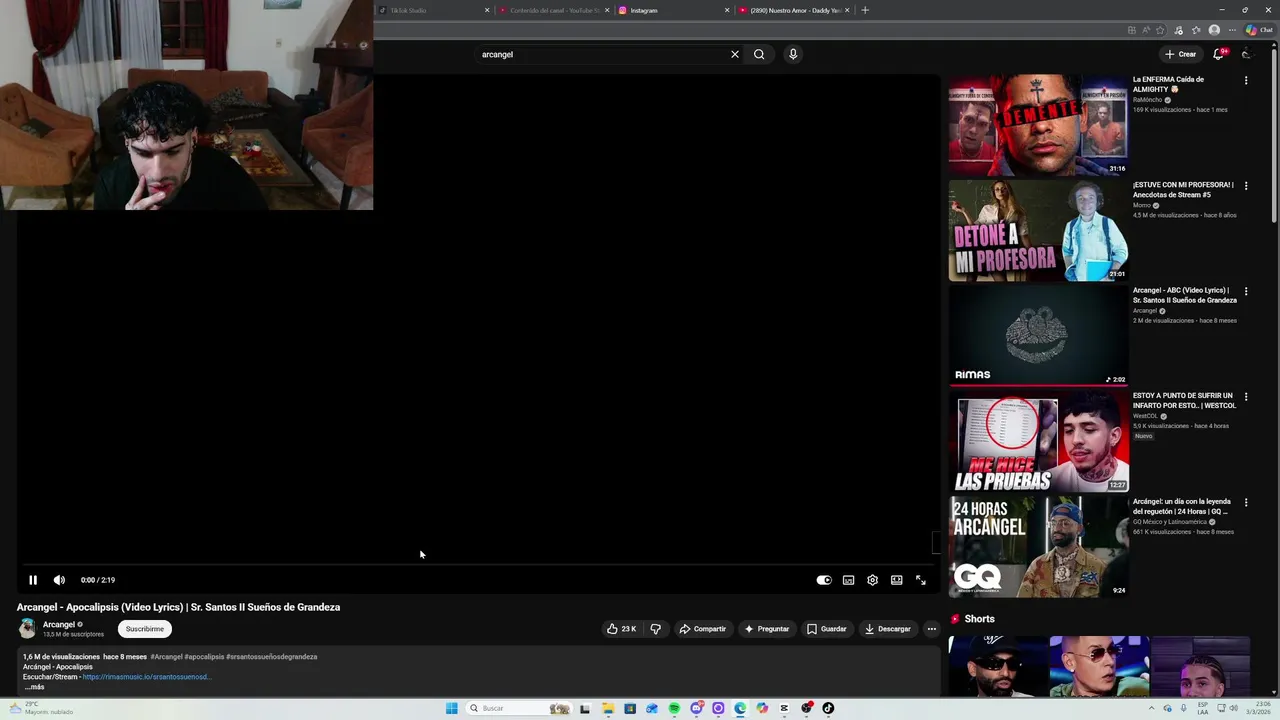Turn on subtitles in the player

click(848, 580)
